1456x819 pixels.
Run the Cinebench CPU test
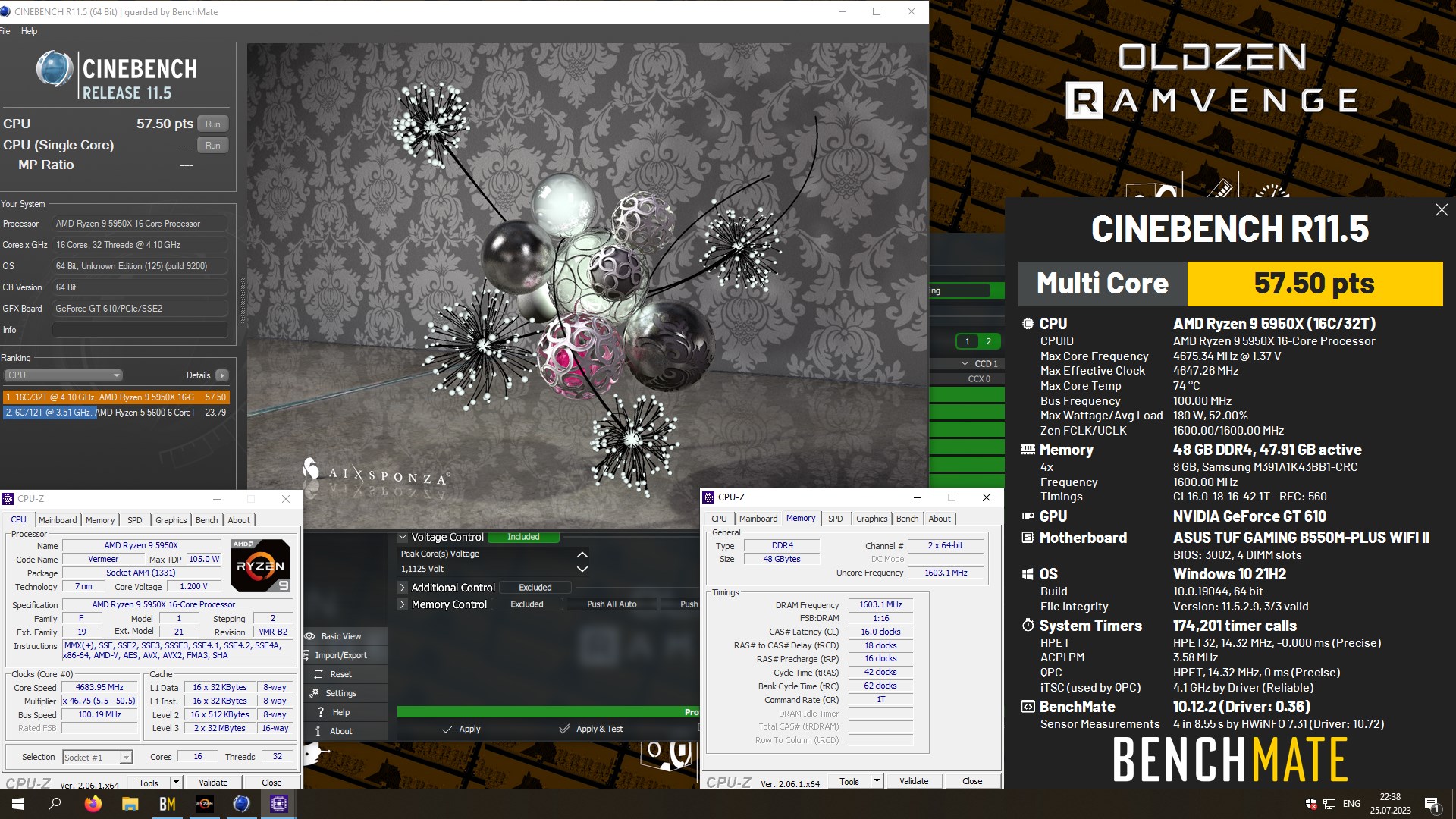point(212,124)
